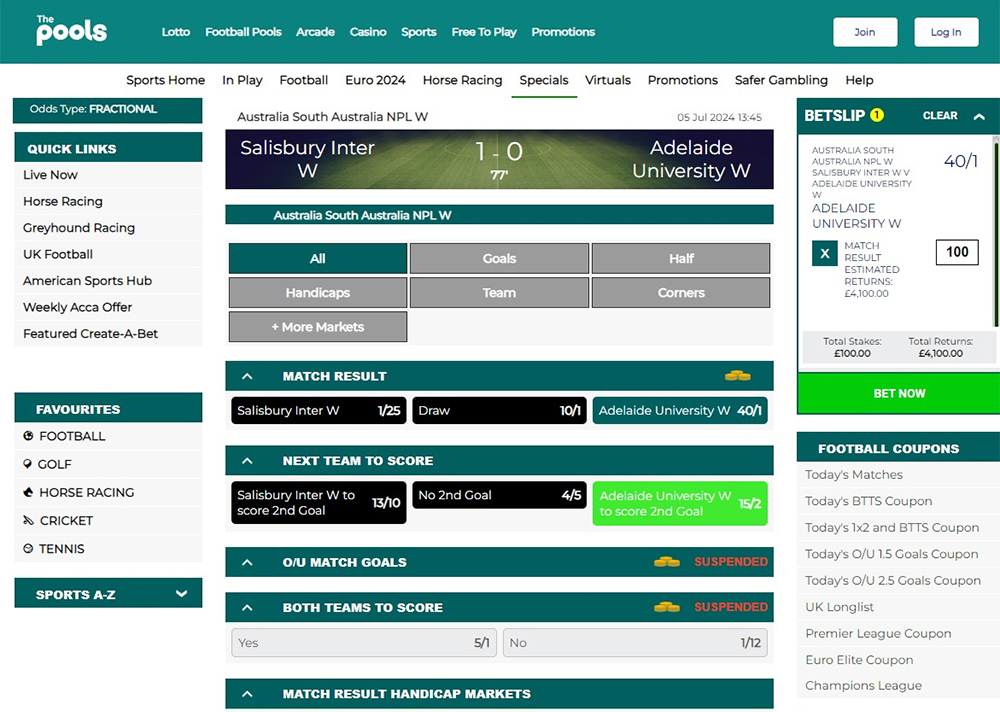Collapse the Betslip panel with chevron
The image size is (1000, 712).
click(979, 116)
